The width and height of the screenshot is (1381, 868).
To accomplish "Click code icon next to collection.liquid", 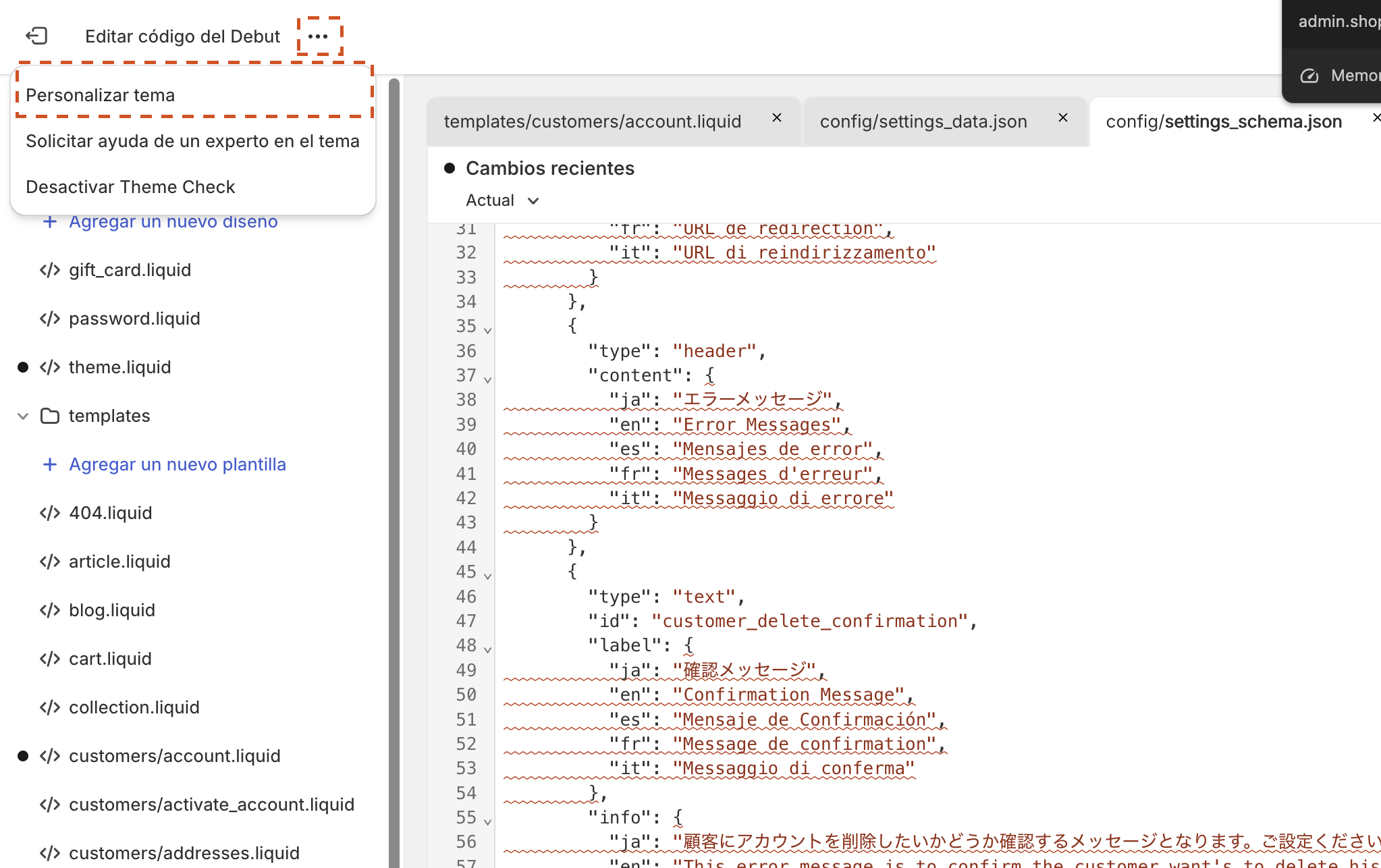I will 50,707.
